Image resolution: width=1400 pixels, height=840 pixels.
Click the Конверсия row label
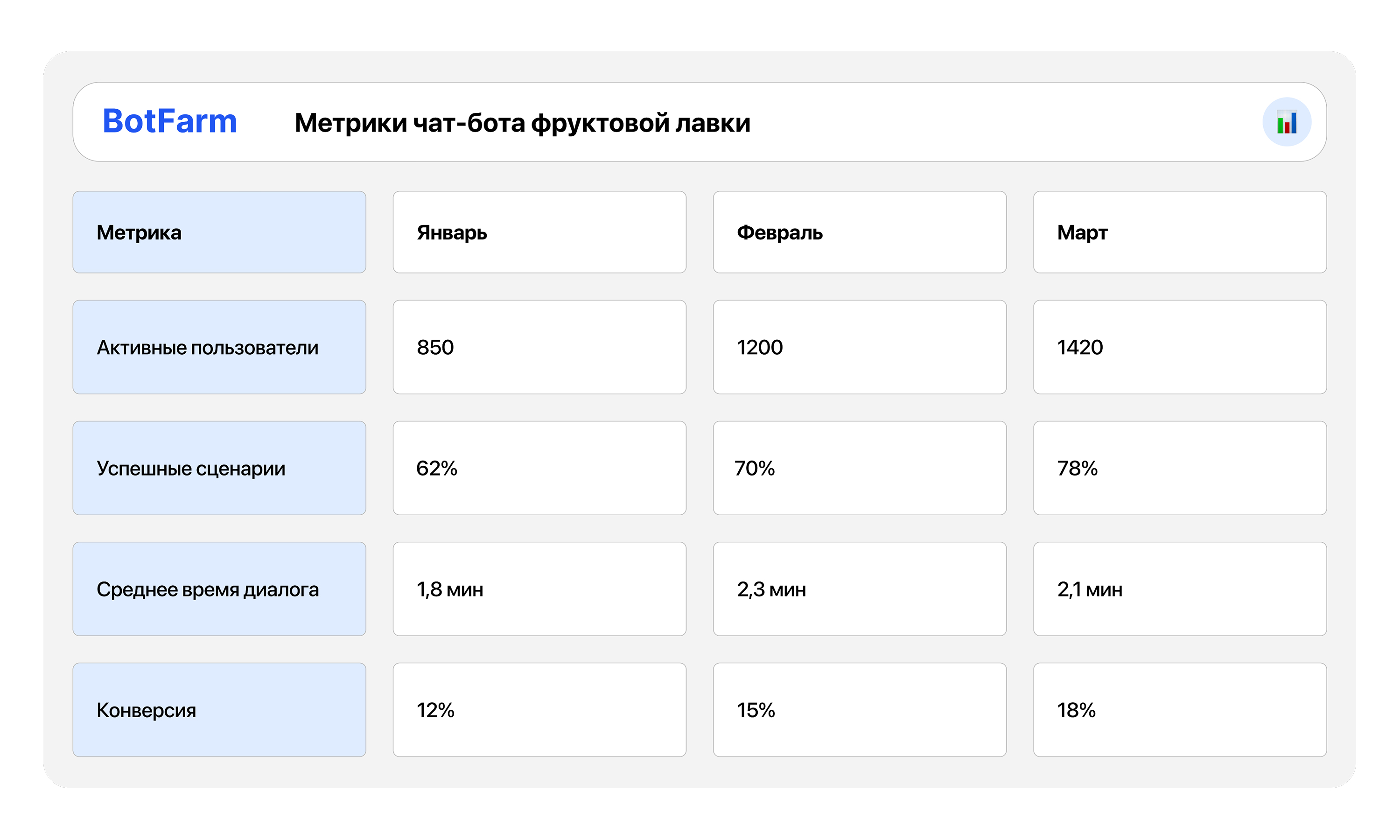219,710
